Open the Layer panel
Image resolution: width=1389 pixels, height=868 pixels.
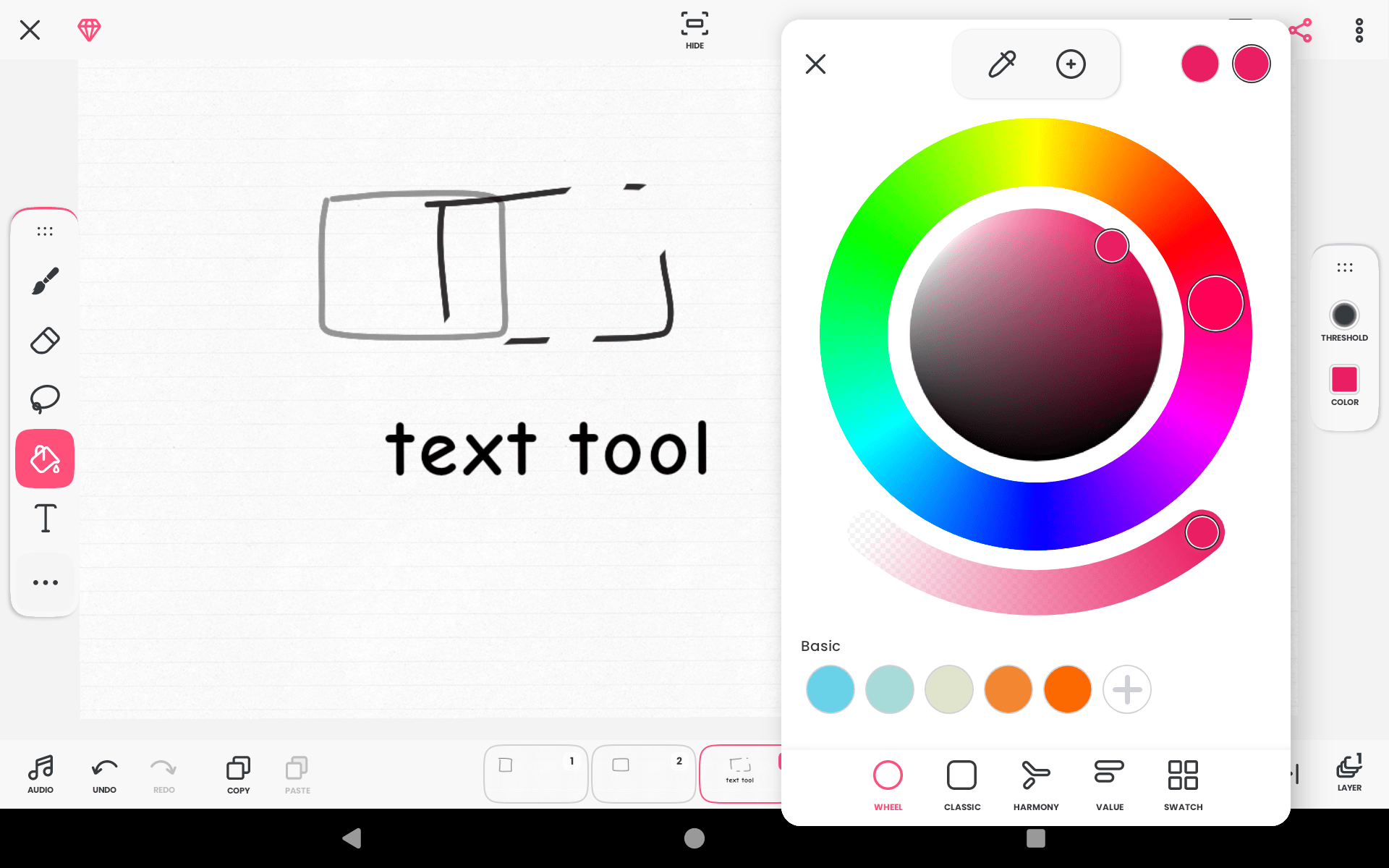point(1348,773)
